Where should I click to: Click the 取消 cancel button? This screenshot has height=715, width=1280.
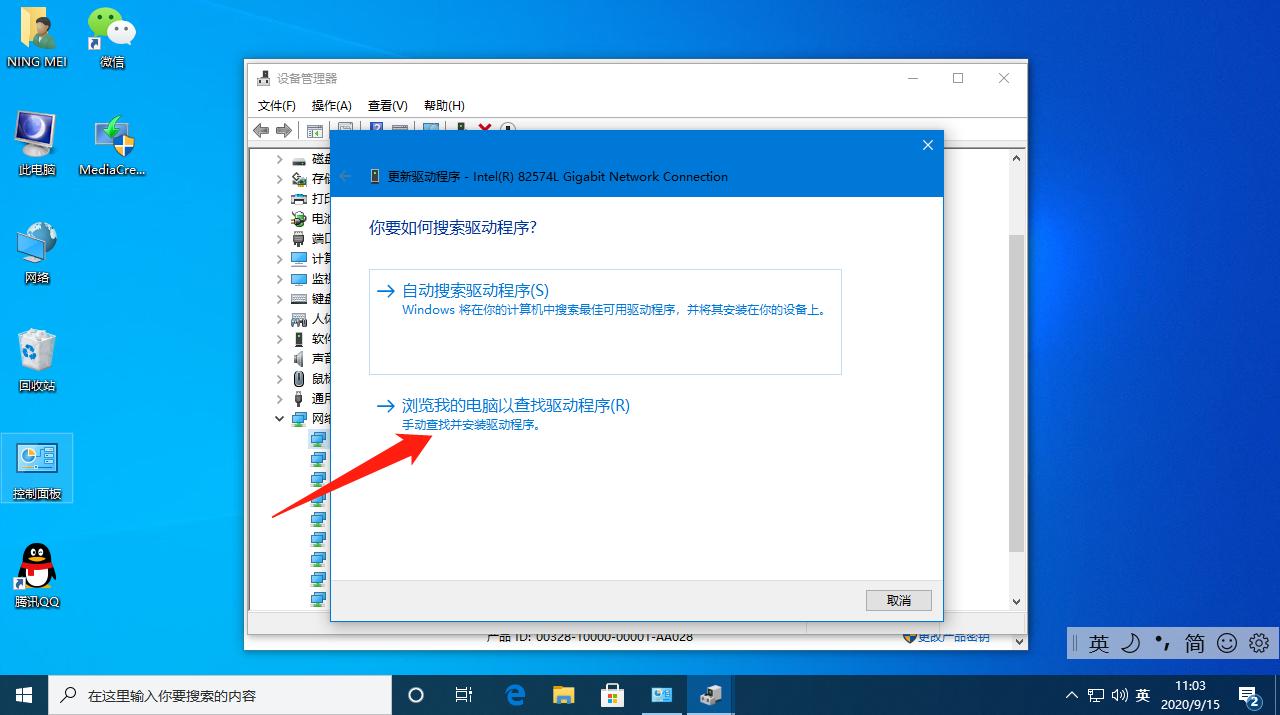pyautogui.click(x=897, y=600)
